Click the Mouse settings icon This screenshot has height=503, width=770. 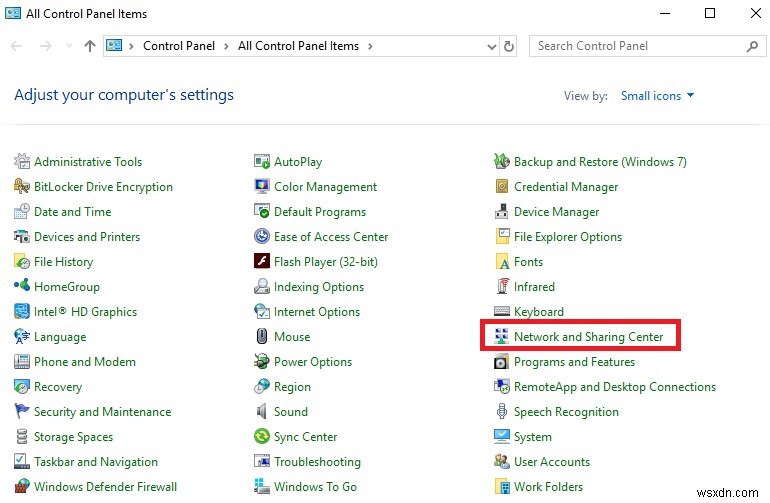coord(262,337)
